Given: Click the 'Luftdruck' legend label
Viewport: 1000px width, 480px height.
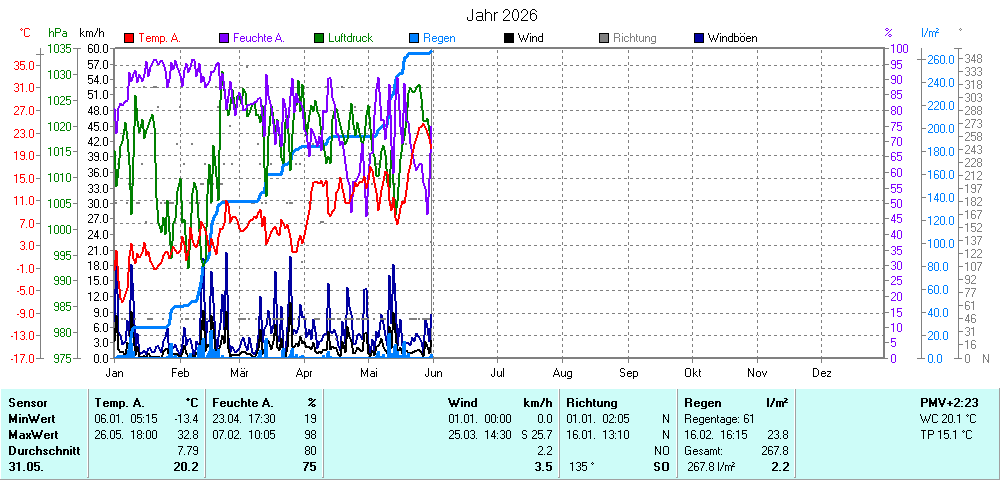Looking at the screenshot, I should [x=350, y=38].
